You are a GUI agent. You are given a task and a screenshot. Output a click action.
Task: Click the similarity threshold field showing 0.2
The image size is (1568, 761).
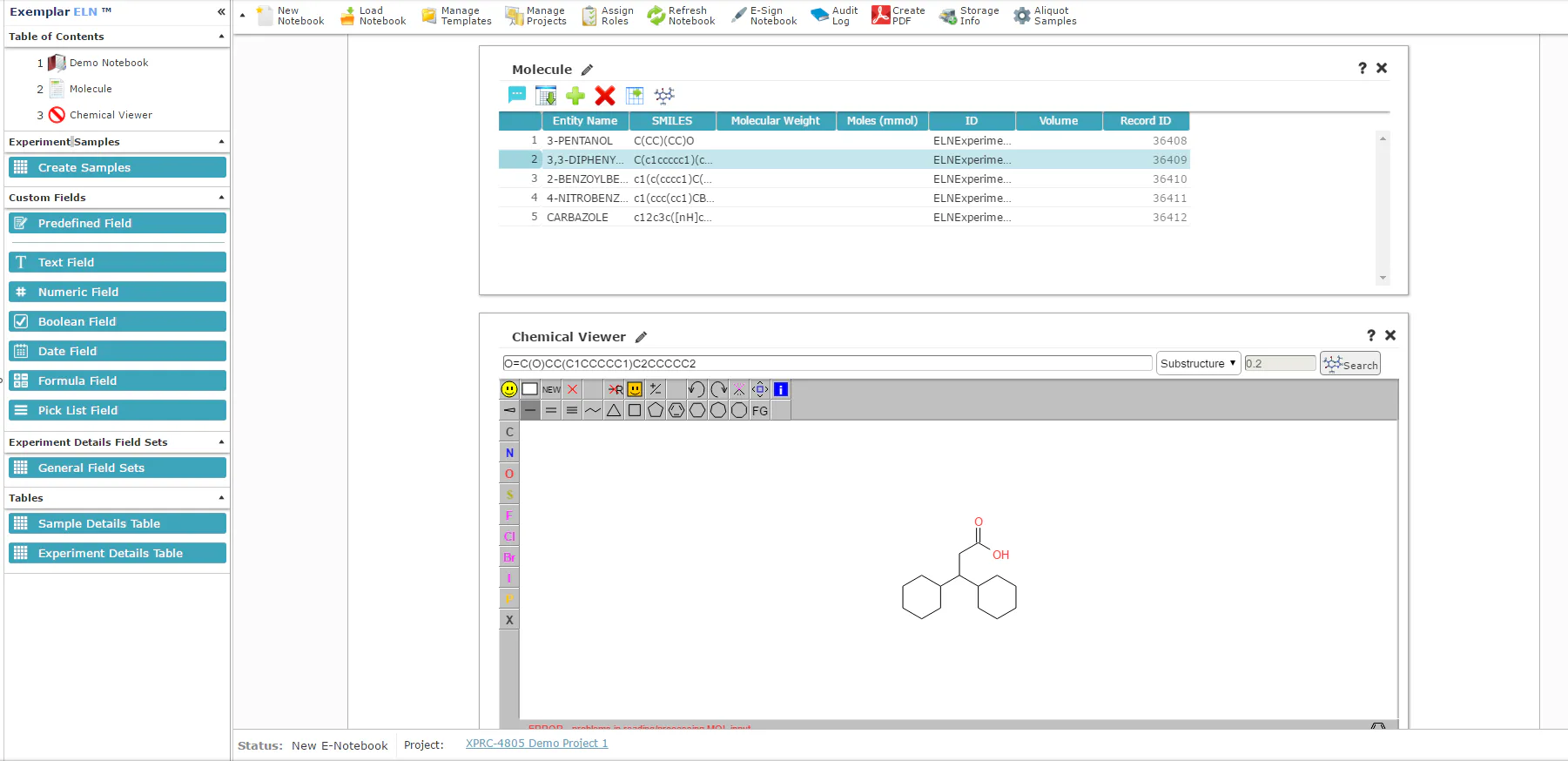(1280, 363)
